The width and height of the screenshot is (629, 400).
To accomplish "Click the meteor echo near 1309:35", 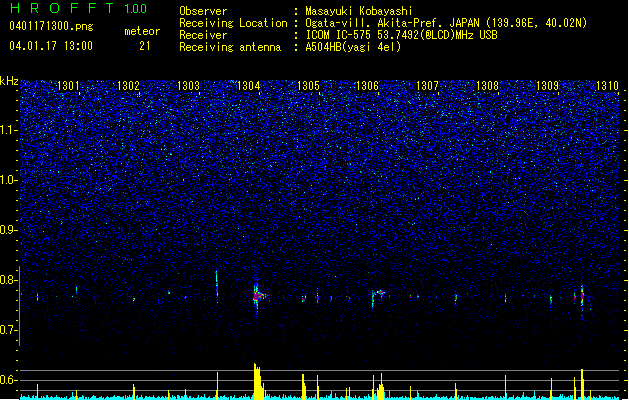I will point(582,297).
